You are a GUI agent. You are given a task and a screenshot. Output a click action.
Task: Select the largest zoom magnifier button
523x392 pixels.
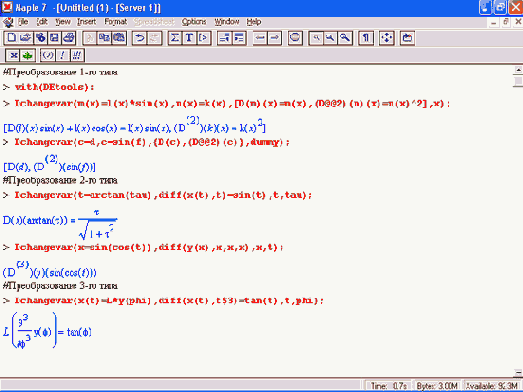tap(345, 38)
